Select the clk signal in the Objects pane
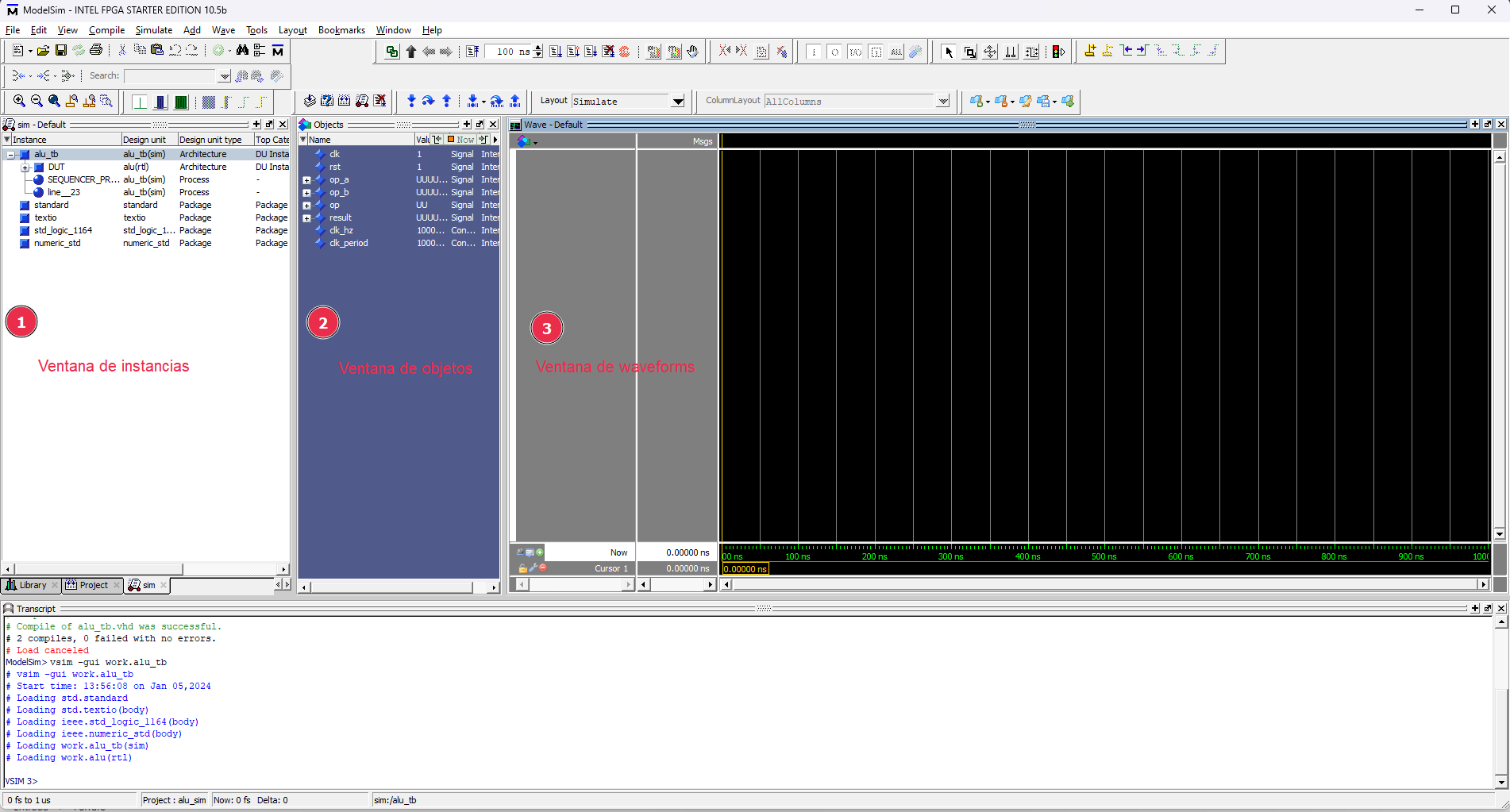The width and height of the screenshot is (1510, 812). pyautogui.click(x=335, y=153)
